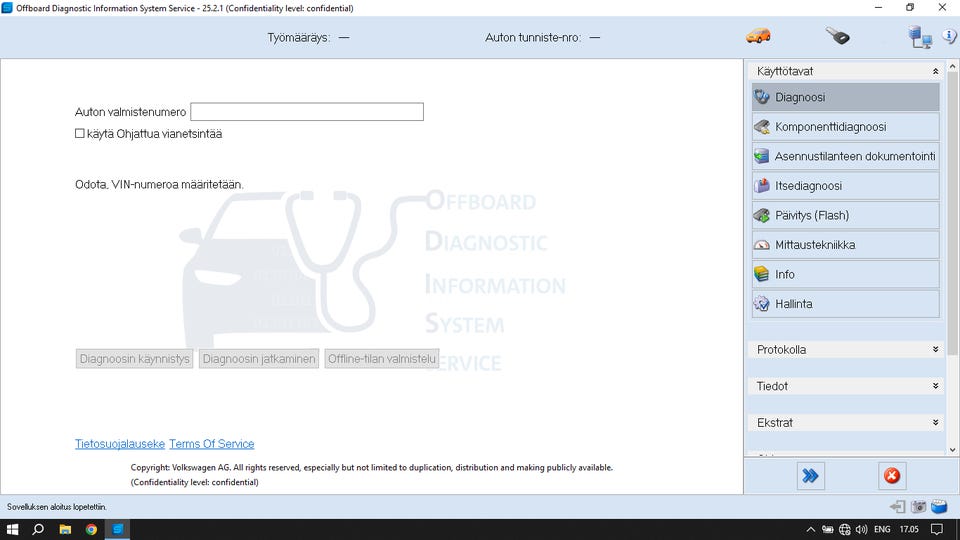This screenshot has height=540, width=960.
Task: Open Asennustilanteen dokumentointi mode
Action: click(x=846, y=156)
